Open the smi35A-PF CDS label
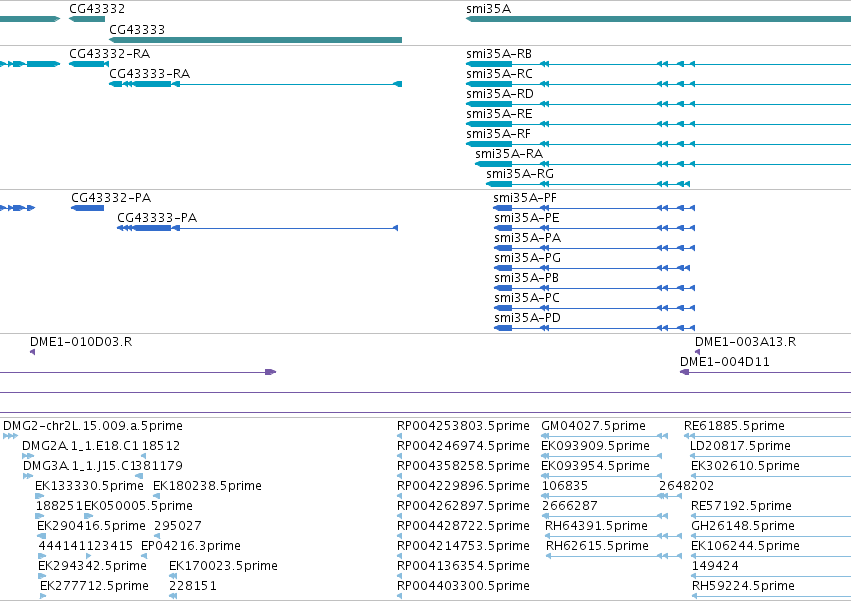This screenshot has height=601, width=851. pos(525,198)
